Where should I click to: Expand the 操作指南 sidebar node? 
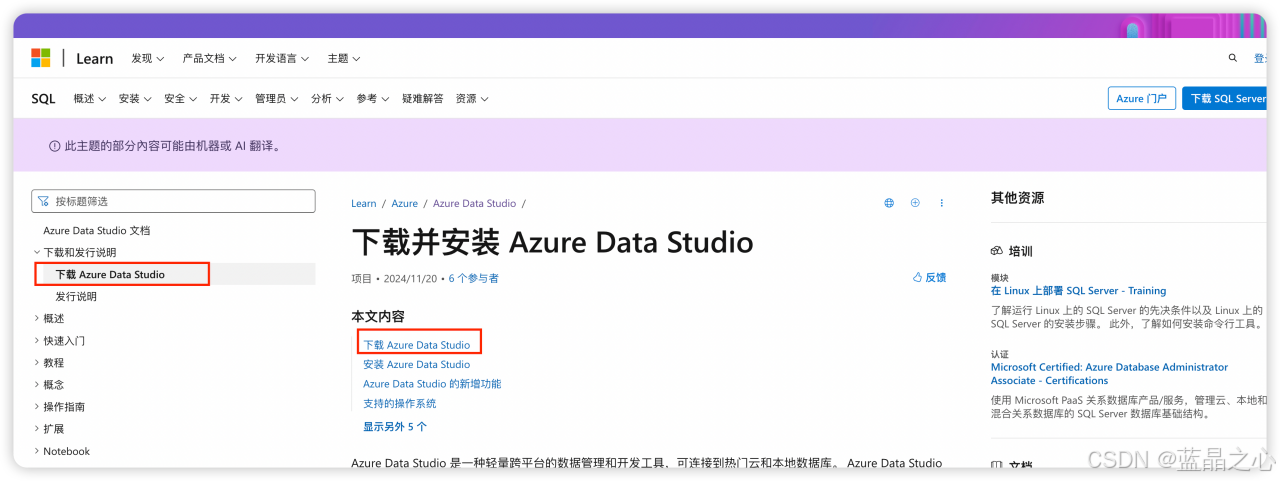click(x=59, y=406)
